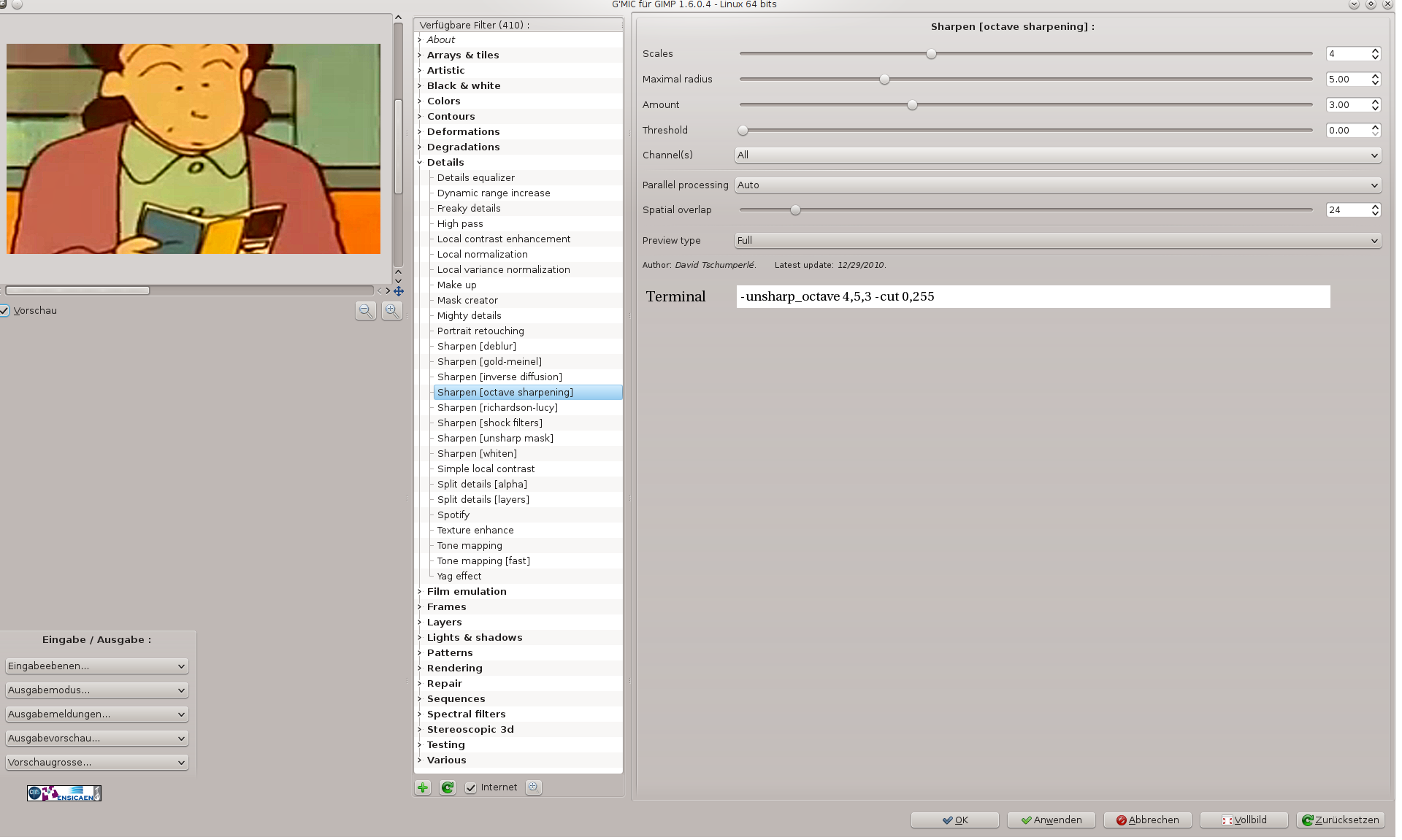
Task: Click the Spatial overlap slider handle
Action: pyautogui.click(x=795, y=210)
